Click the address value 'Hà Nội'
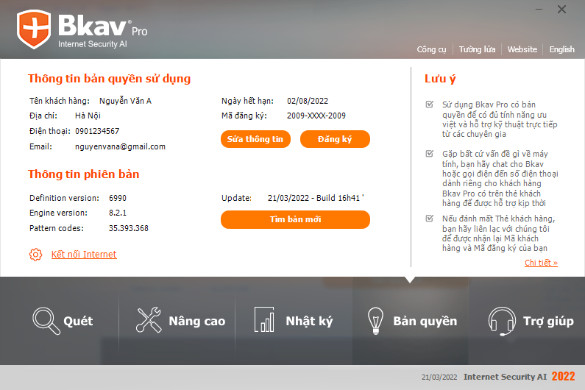 click(88, 116)
